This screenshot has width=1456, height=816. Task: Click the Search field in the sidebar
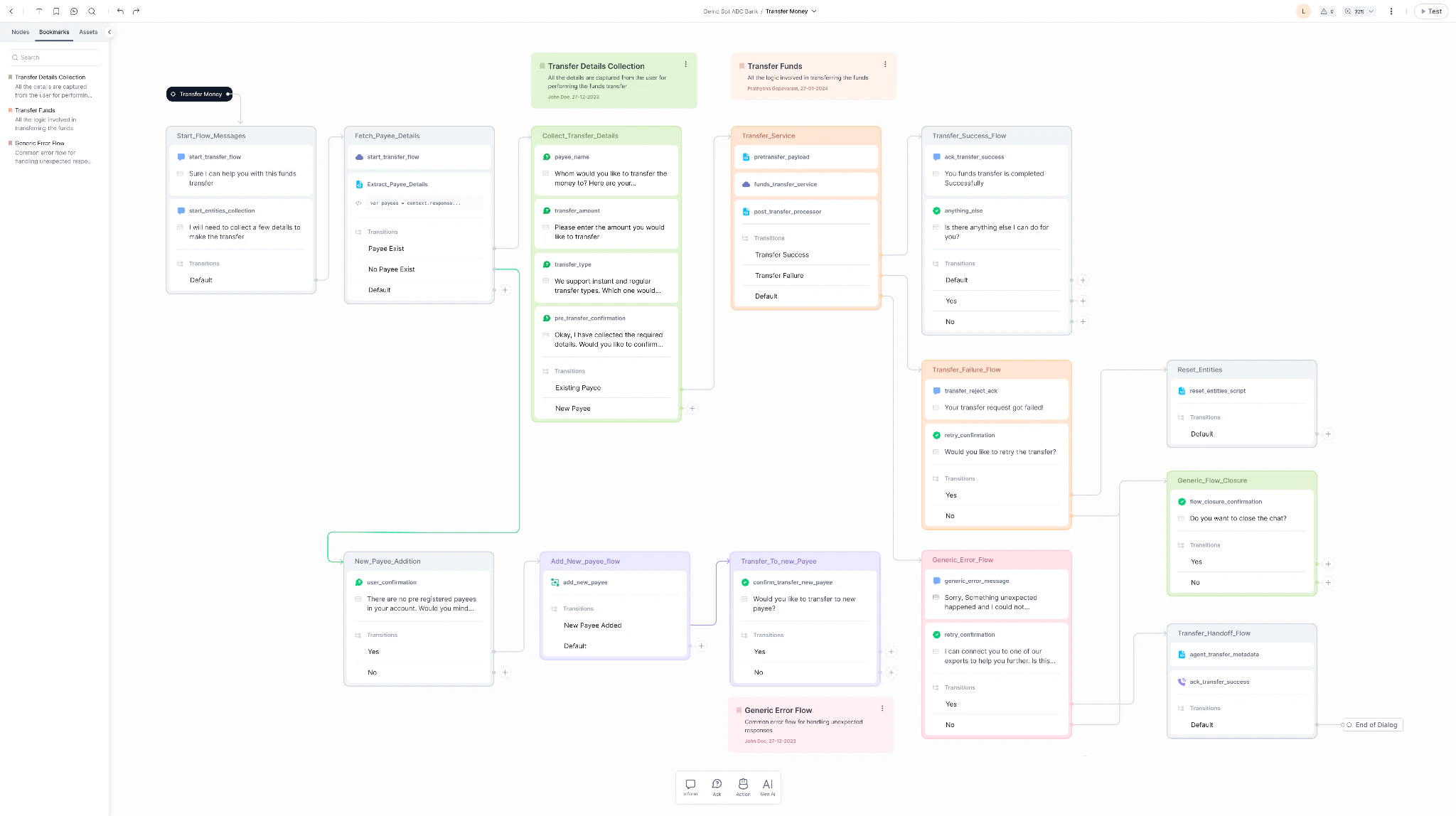point(53,57)
